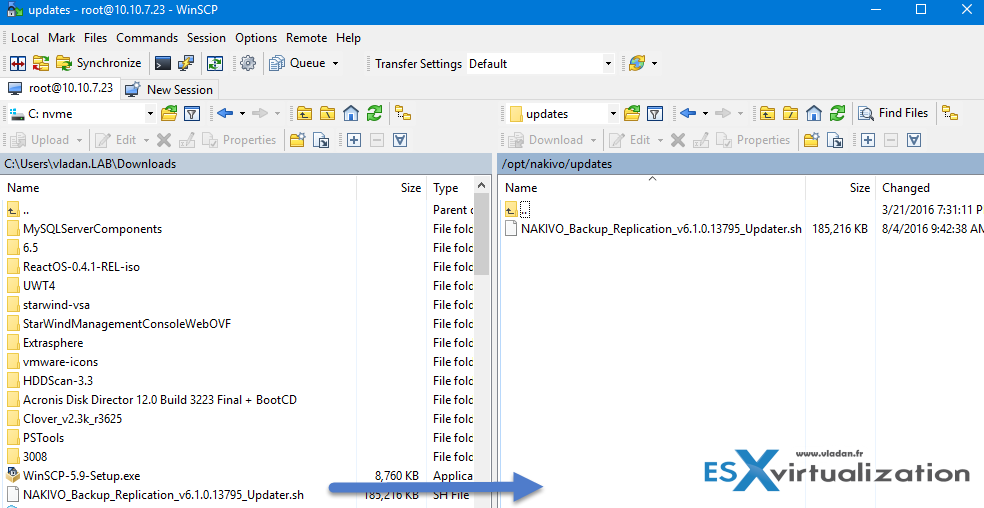This screenshot has height=508, width=984.
Task: Open the Help menu
Action: coord(348,38)
